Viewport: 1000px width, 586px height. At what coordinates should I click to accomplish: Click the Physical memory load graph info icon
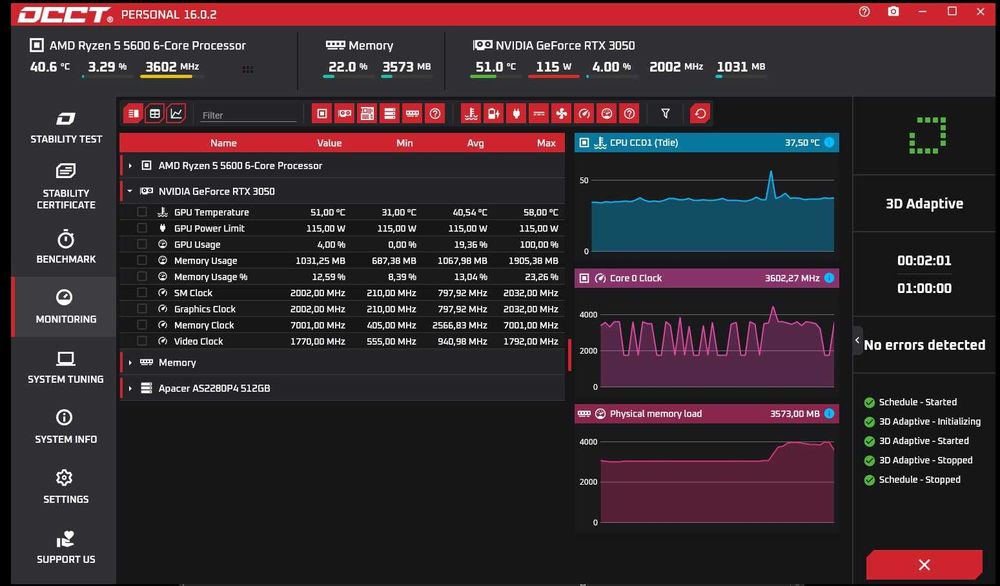[829, 414]
